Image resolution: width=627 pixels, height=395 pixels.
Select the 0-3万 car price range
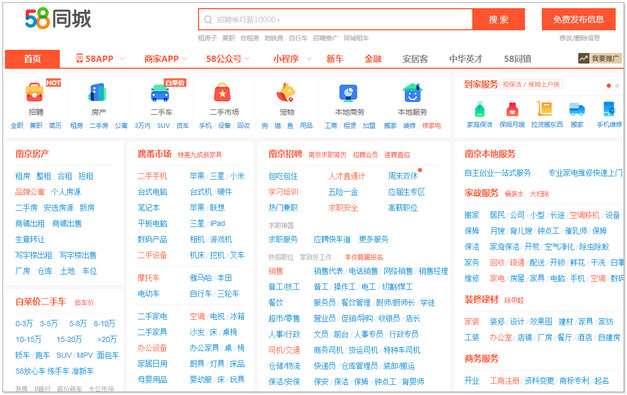coord(24,323)
